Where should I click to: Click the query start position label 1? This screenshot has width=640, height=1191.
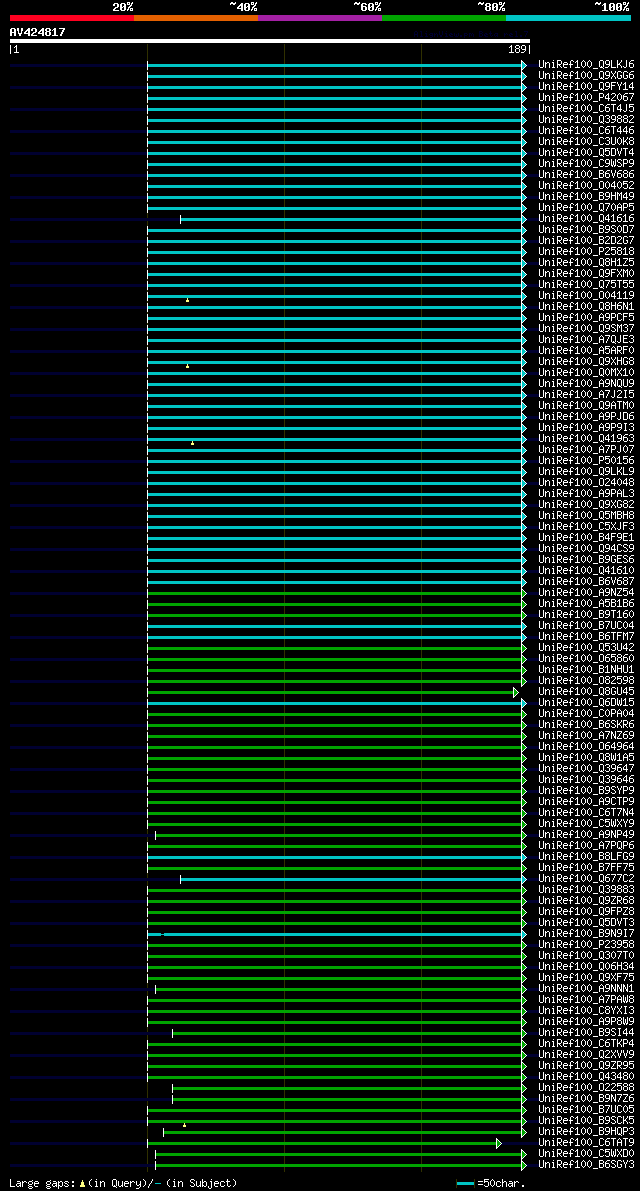pos(16,49)
